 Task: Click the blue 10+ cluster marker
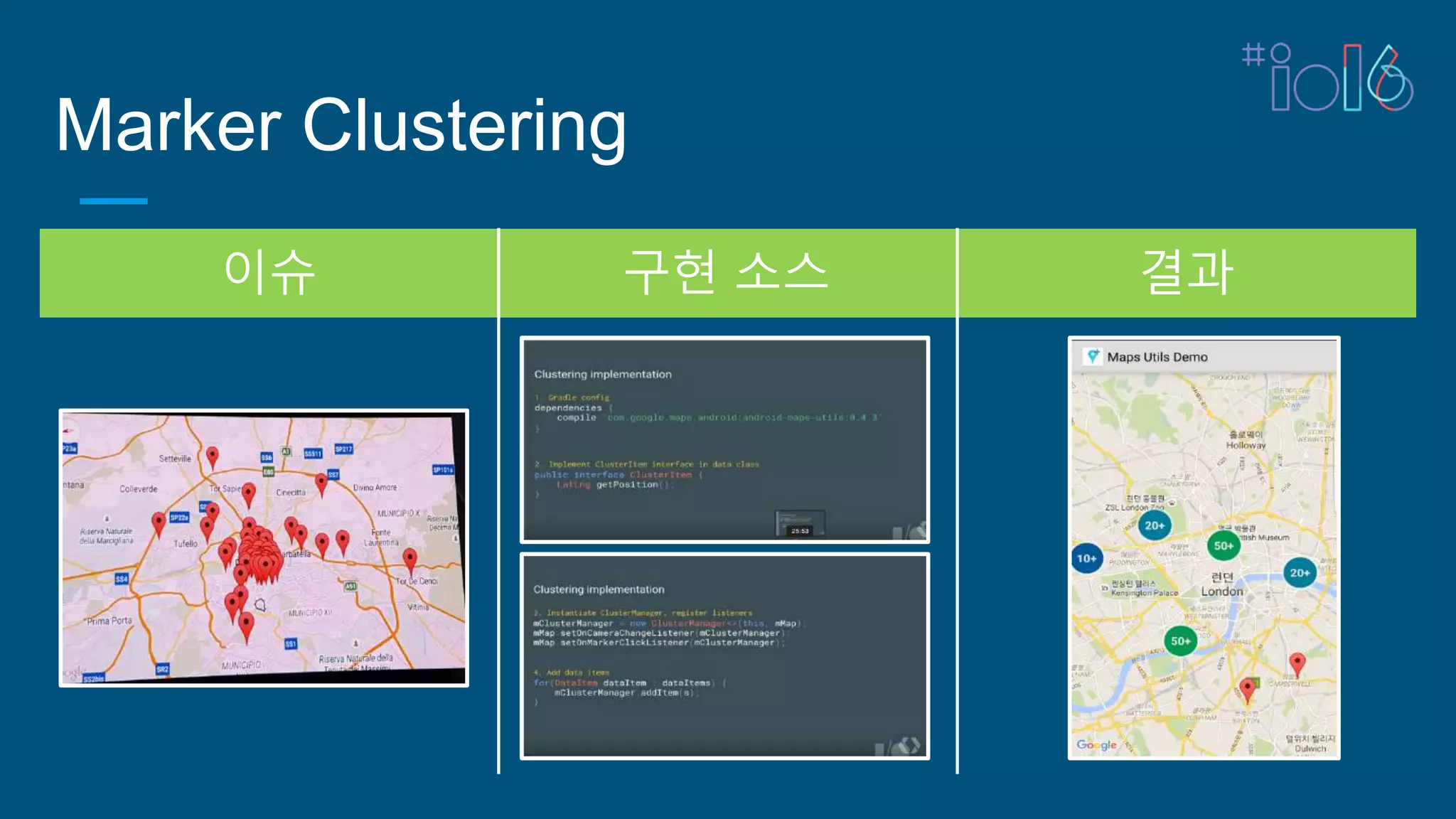(1086, 559)
